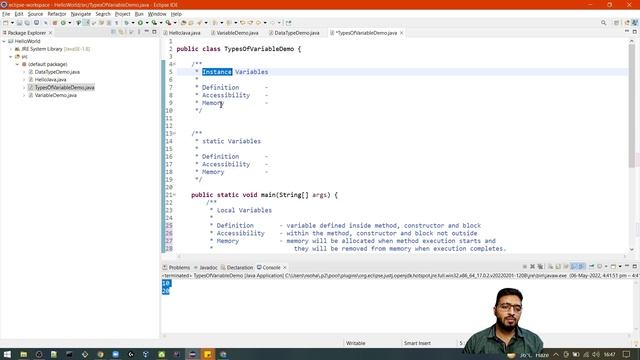Close the Console tab
The height and width of the screenshot is (360, 640).
point(285,268)
